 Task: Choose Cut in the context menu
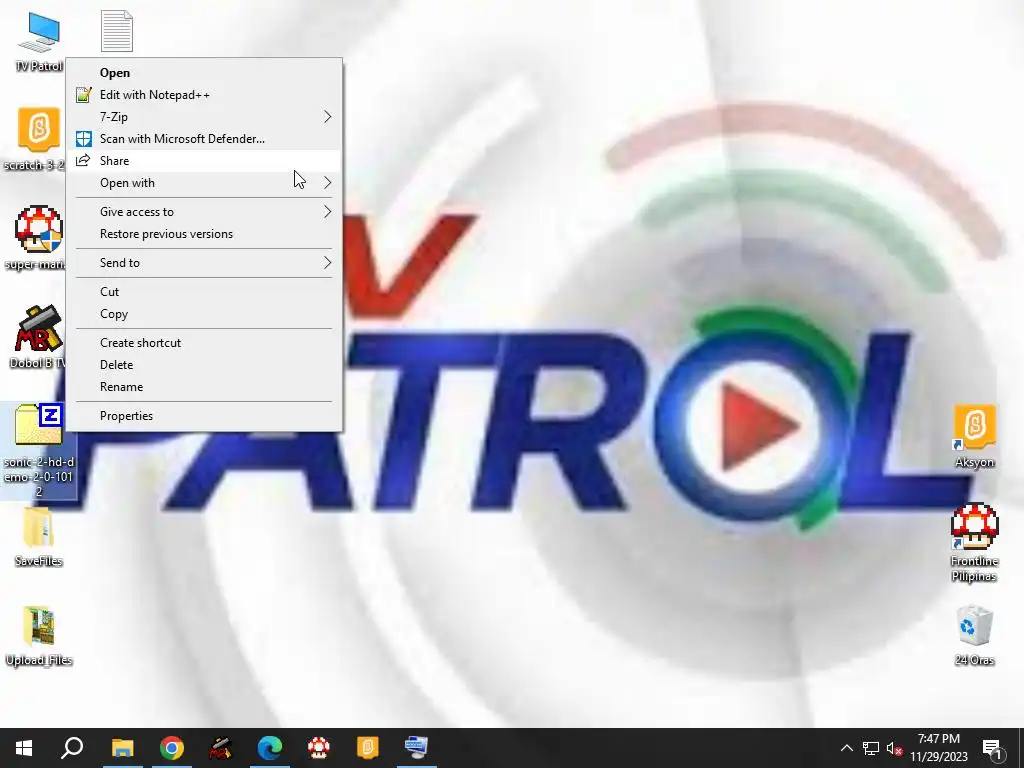click(204, 292)
